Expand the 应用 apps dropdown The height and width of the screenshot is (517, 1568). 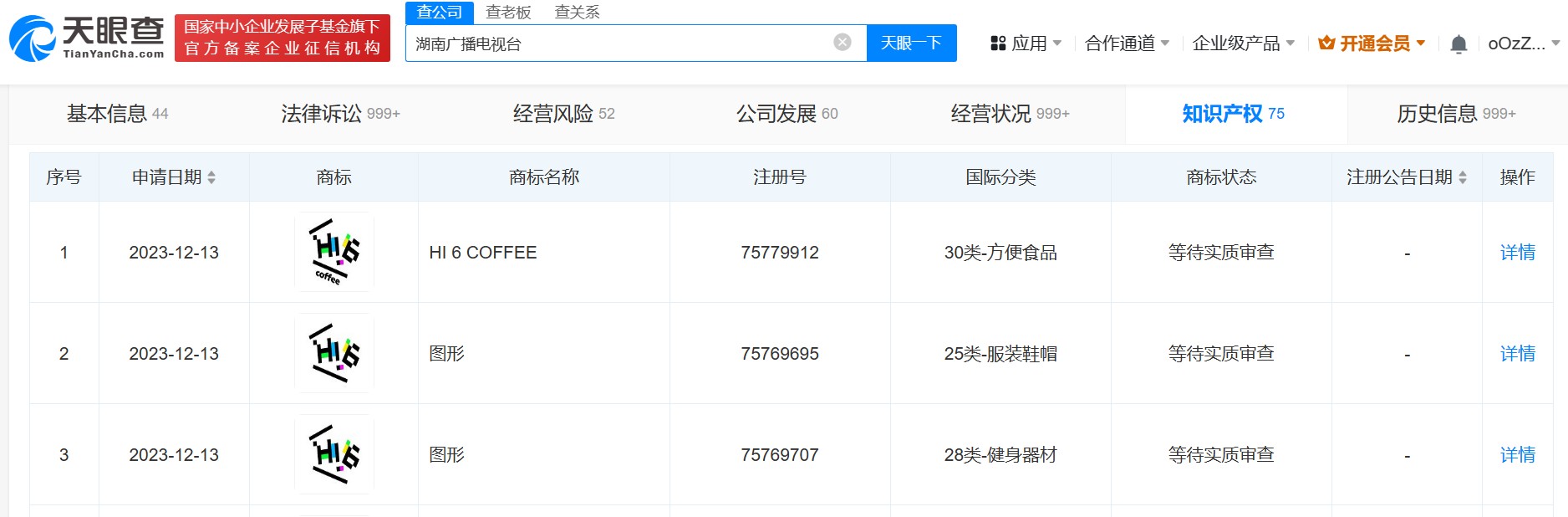click(1026, 44)
